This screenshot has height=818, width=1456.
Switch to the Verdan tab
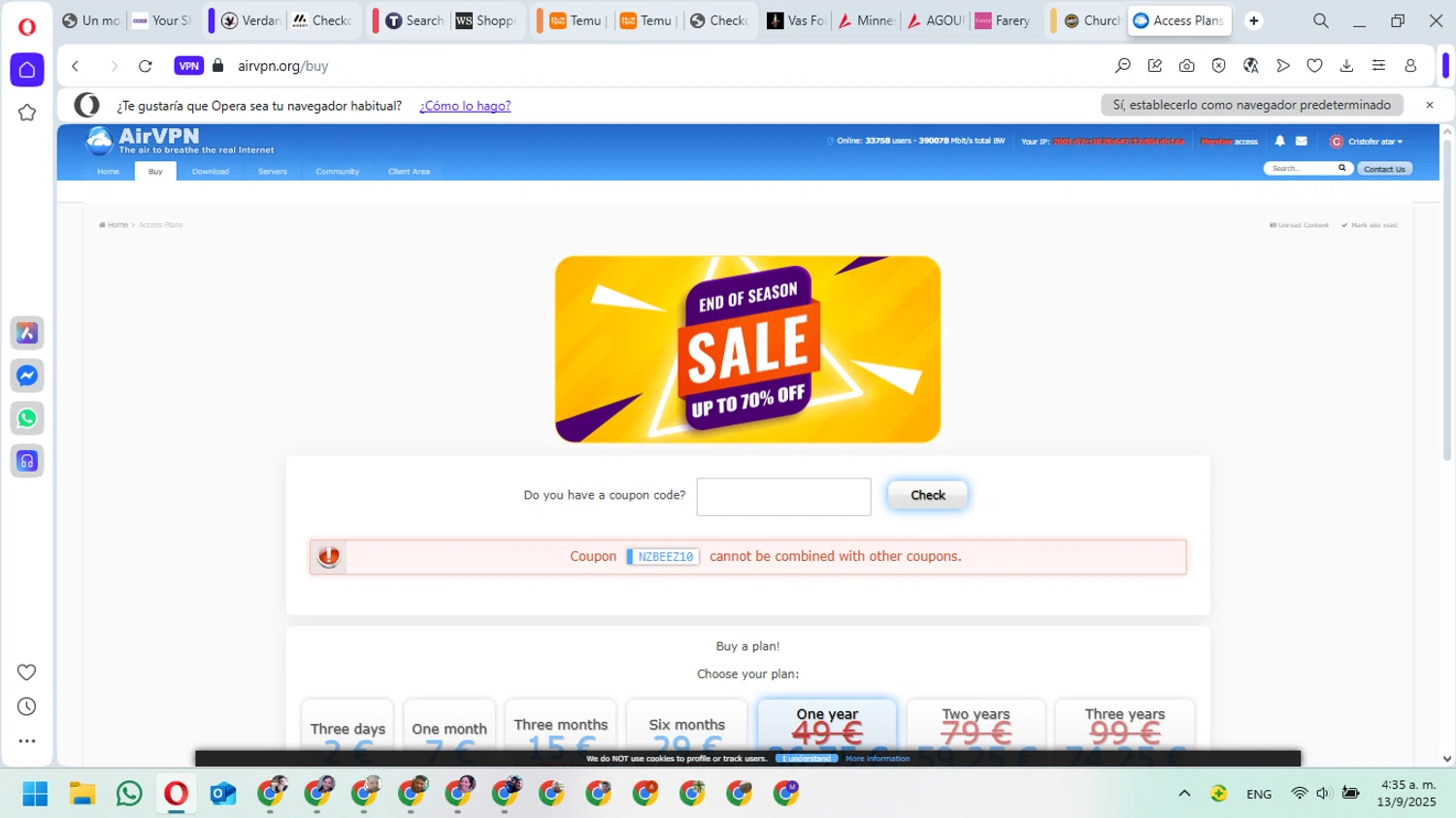tap(250, 20)
